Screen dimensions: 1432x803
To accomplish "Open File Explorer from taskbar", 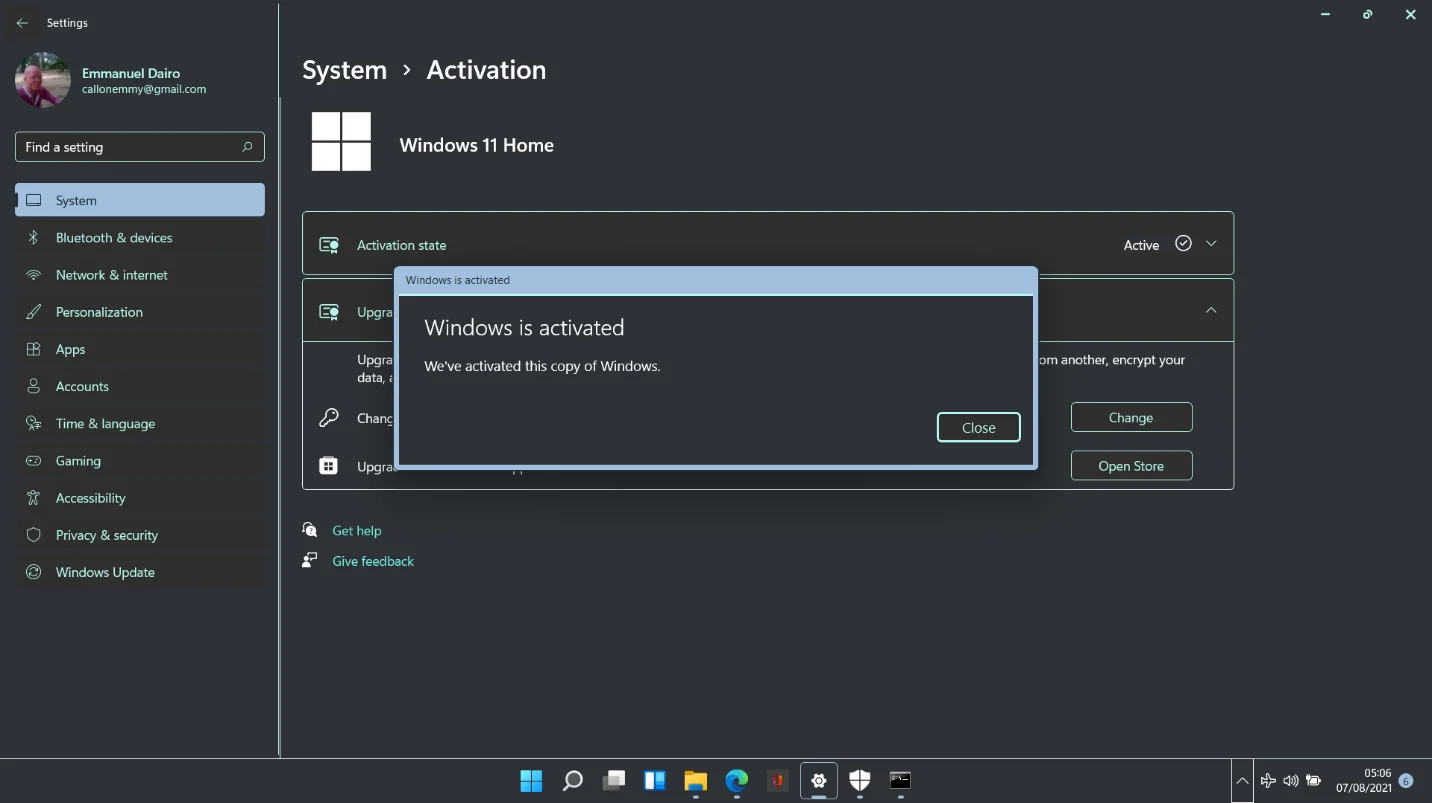I will tap(695, 780).
